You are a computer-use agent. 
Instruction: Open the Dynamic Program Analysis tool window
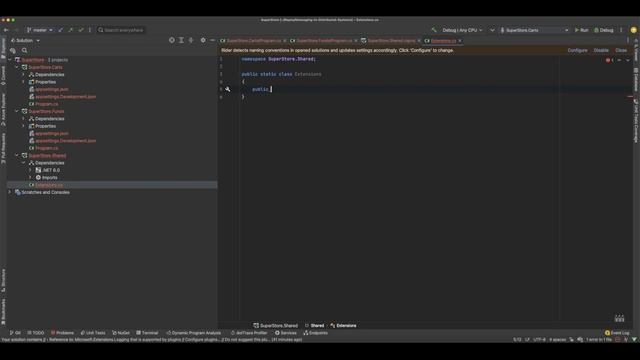point(193,333)
